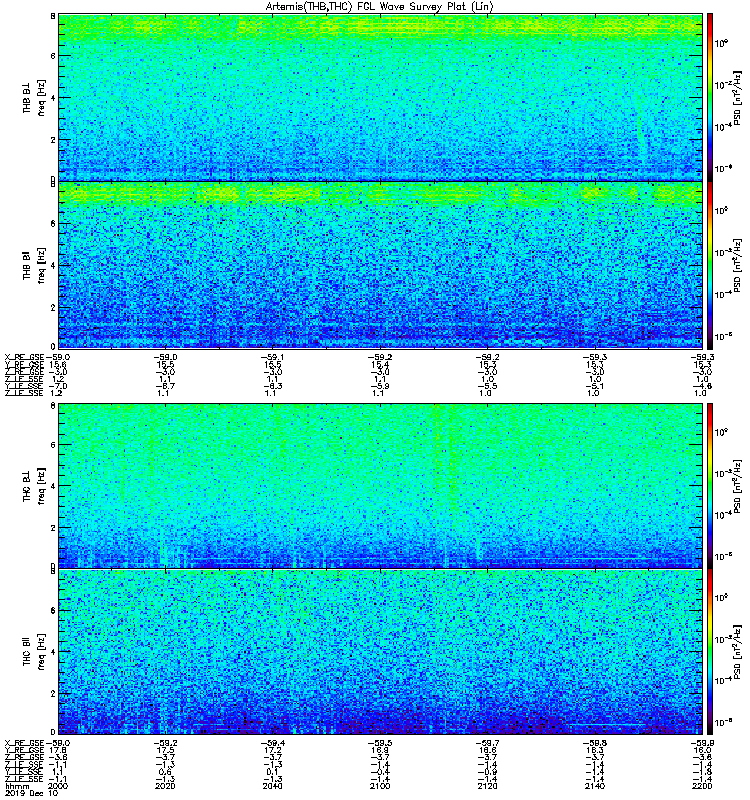Select the THC B-perpendicular spectrogram panel
The image size is (750, 800).
tap(380, 486)
